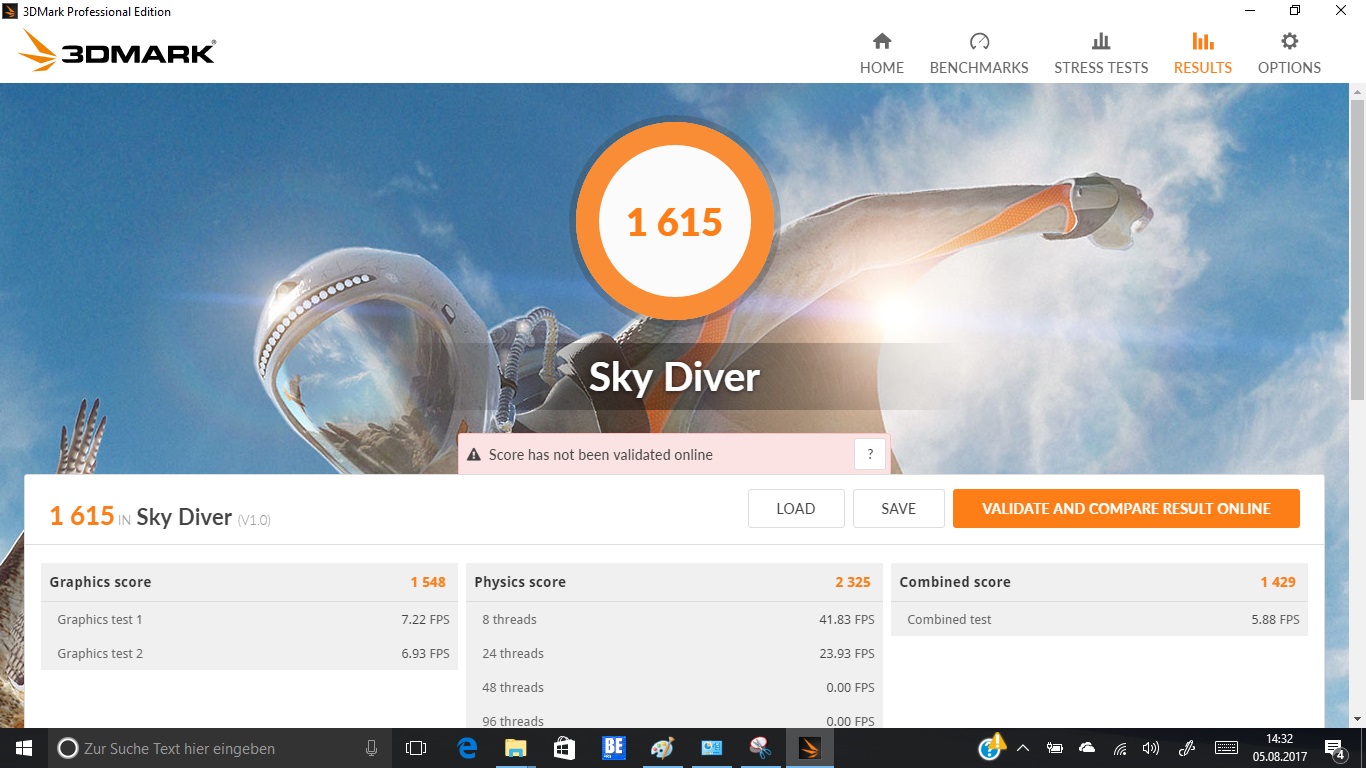Select the Combined score header row
Viewport: 1366px width, 768px height.
pos(1099,582)
